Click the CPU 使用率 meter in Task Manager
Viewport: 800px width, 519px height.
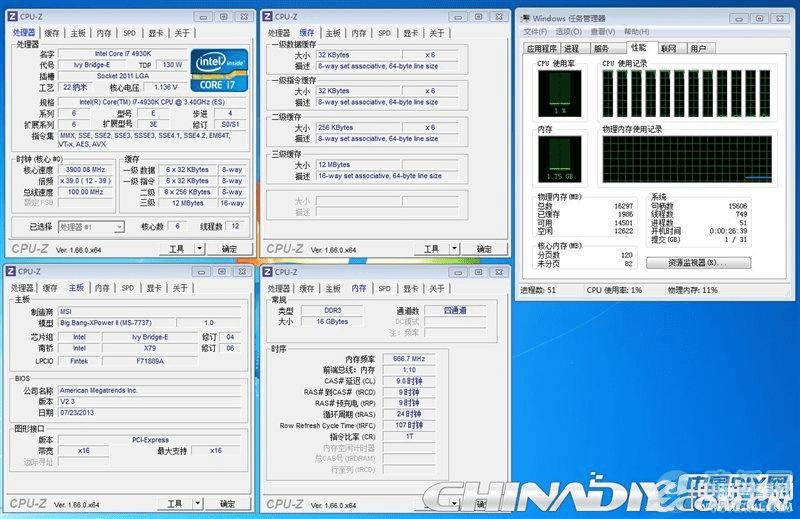pyautogui.click(x=560, y=93)
